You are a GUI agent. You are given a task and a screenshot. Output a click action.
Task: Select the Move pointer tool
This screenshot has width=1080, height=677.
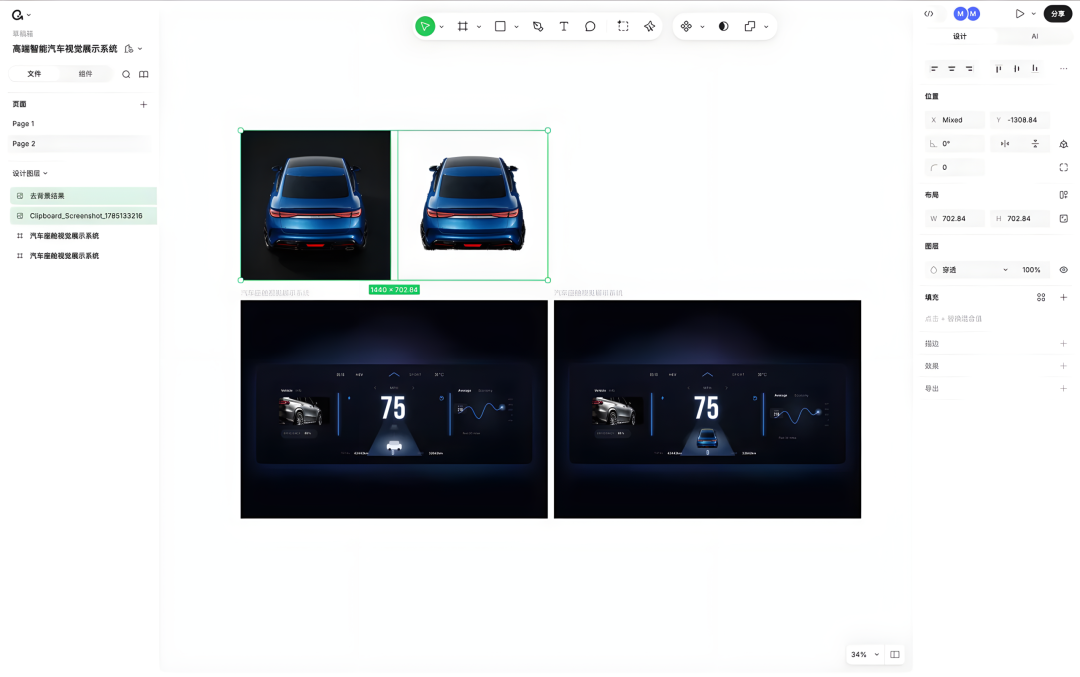(x=425, y=26)
